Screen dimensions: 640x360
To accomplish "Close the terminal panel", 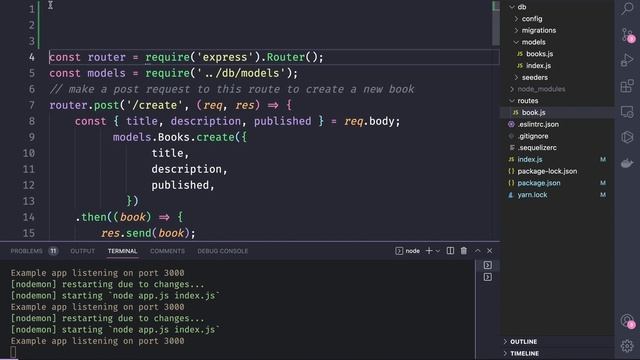I will [x=489, y=251].
